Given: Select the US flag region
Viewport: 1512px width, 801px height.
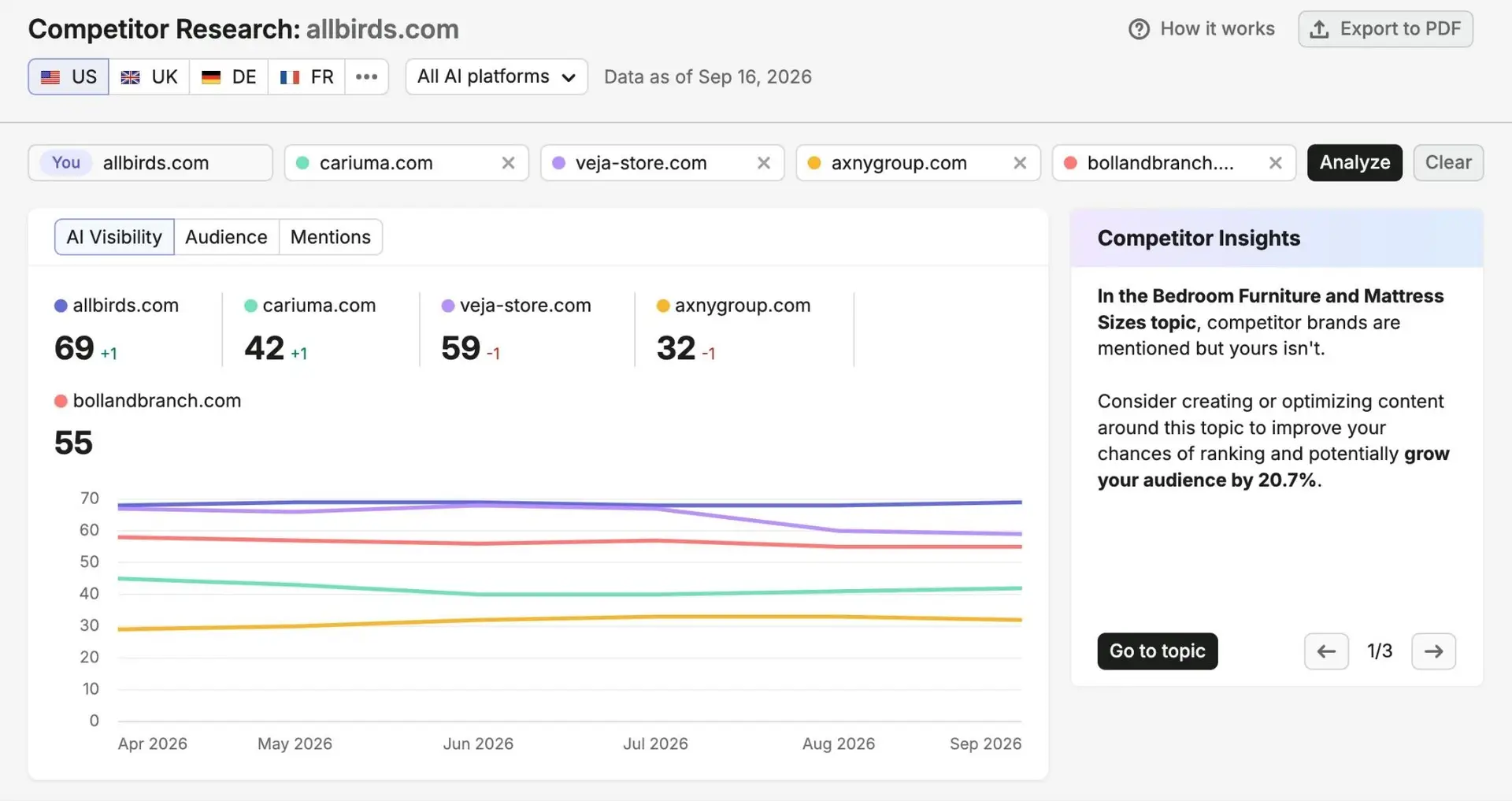Looking at the screenshot, I should [69, 76].
